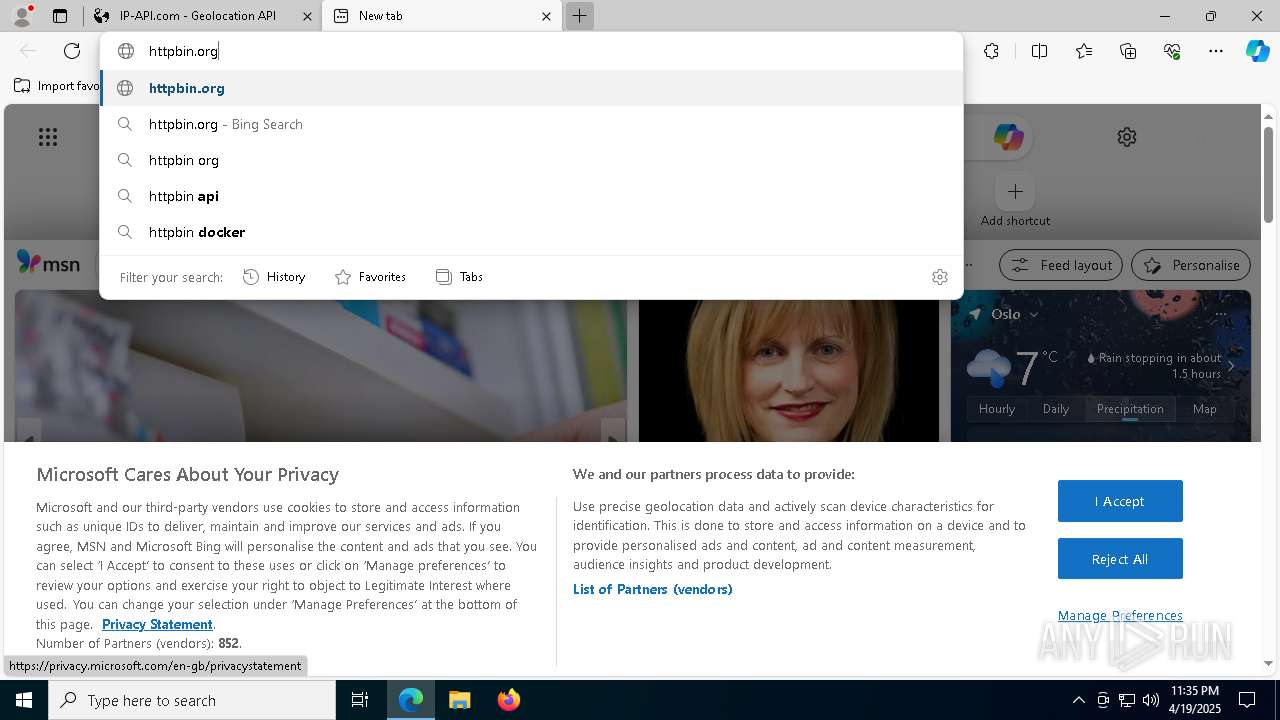This screenshot has height=720, width=1280.
Task: Open List of Partners (vendors) link
Action: click(x=653, y=589)
